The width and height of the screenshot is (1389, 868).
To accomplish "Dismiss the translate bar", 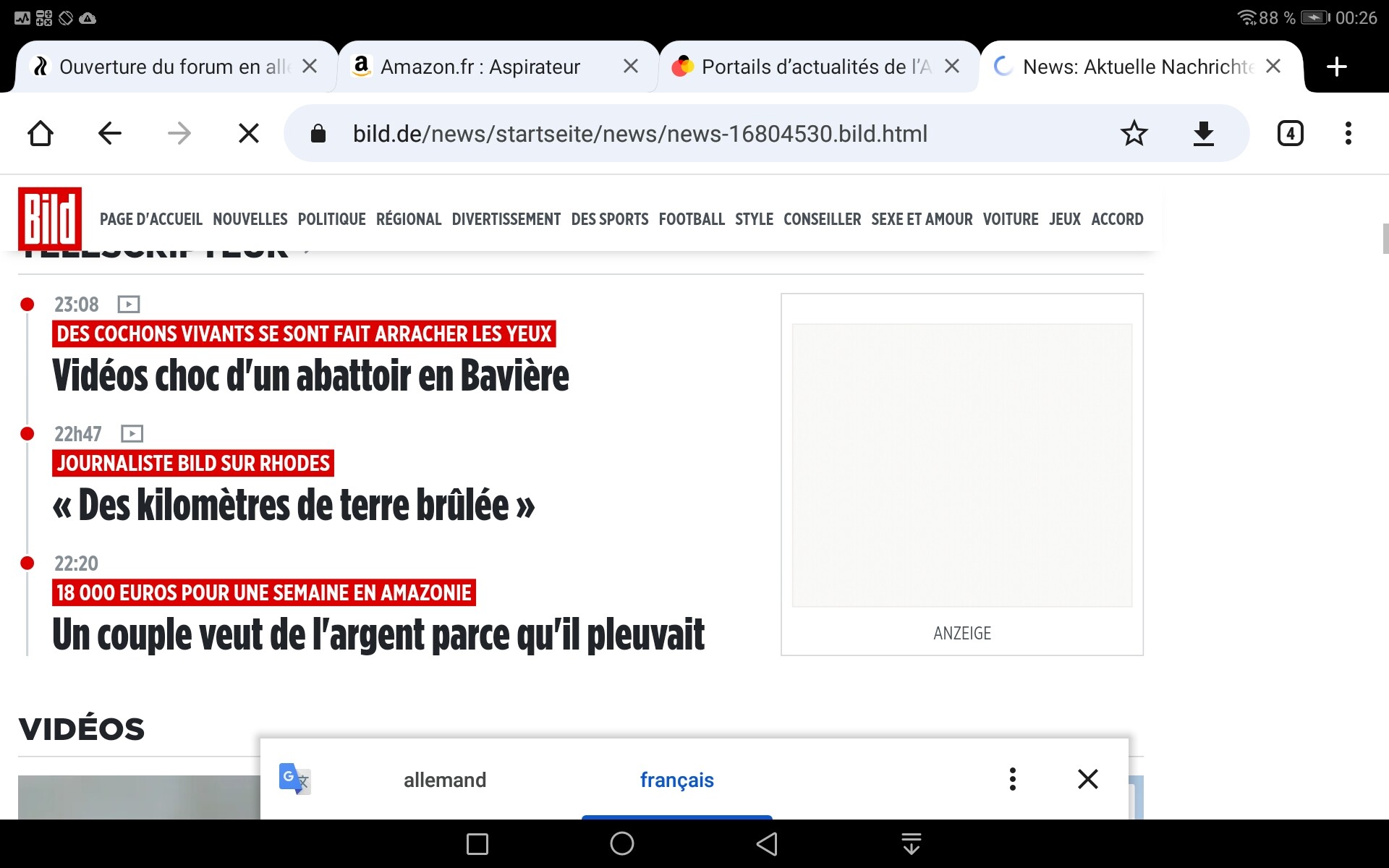I will point(1087,779).
